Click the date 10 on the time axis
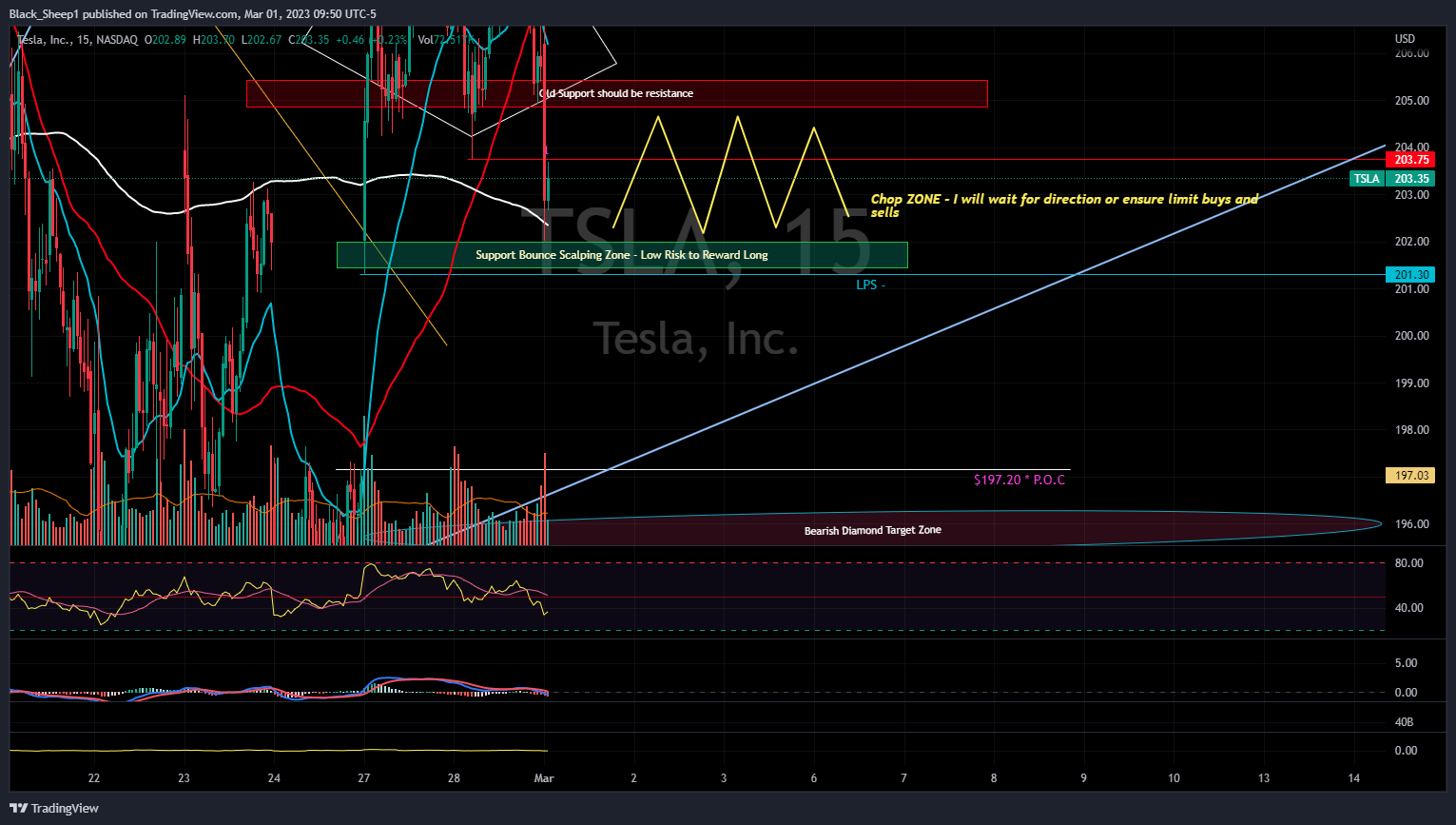Viewport: 1456px width, 825px height. tap(1174, 778)
